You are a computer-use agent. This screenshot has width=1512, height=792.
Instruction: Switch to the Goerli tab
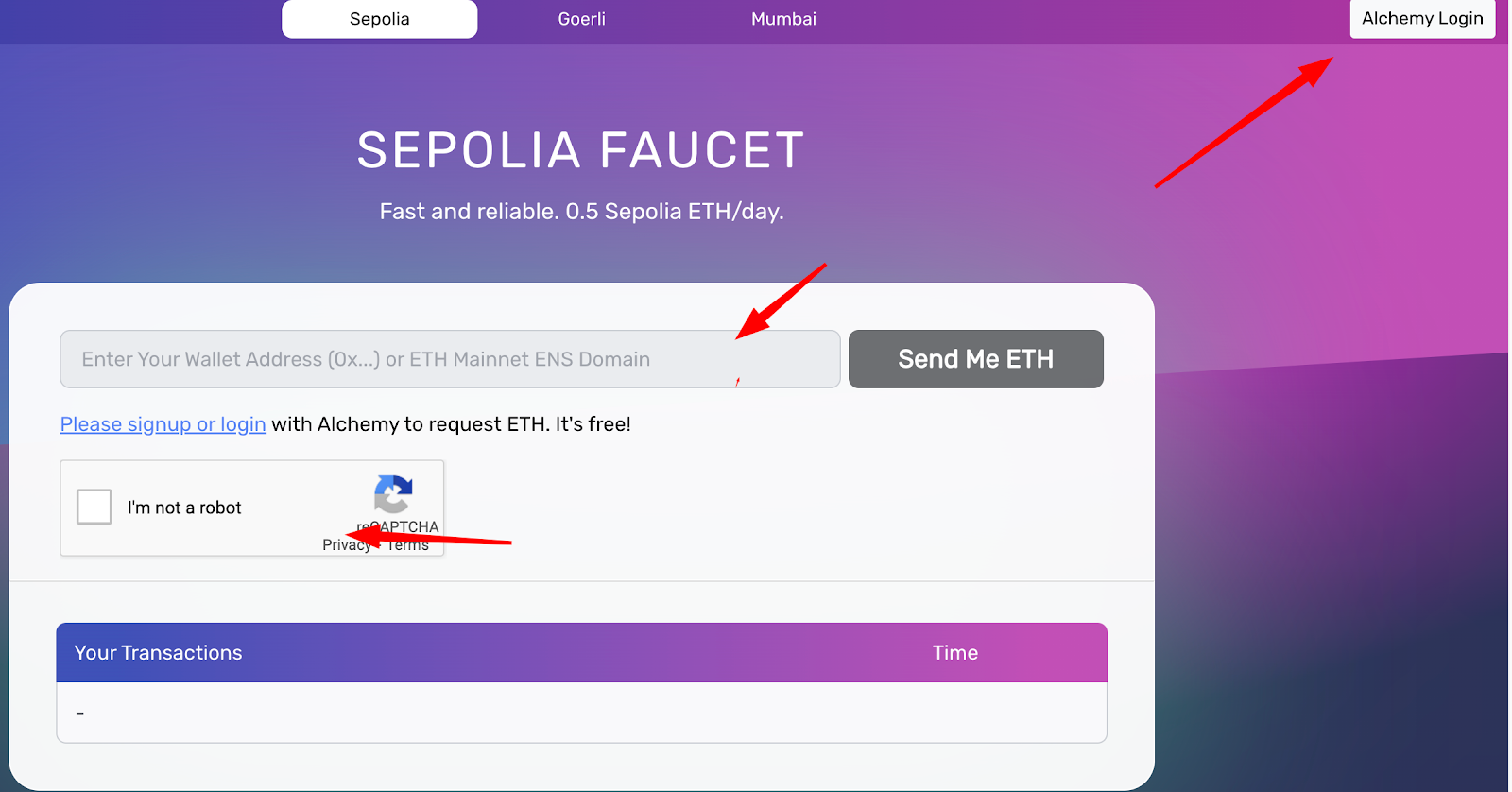[x=581, y=19]
